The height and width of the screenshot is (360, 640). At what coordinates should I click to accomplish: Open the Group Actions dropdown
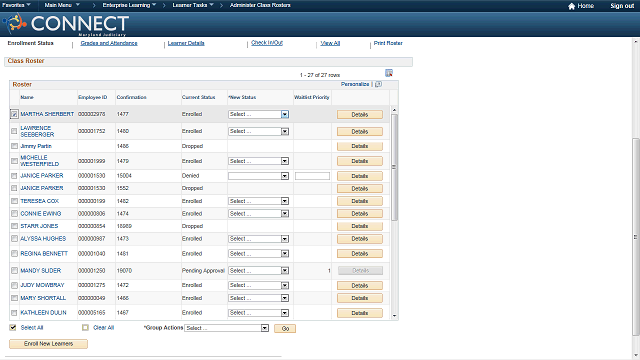click(x=227, y=328)
